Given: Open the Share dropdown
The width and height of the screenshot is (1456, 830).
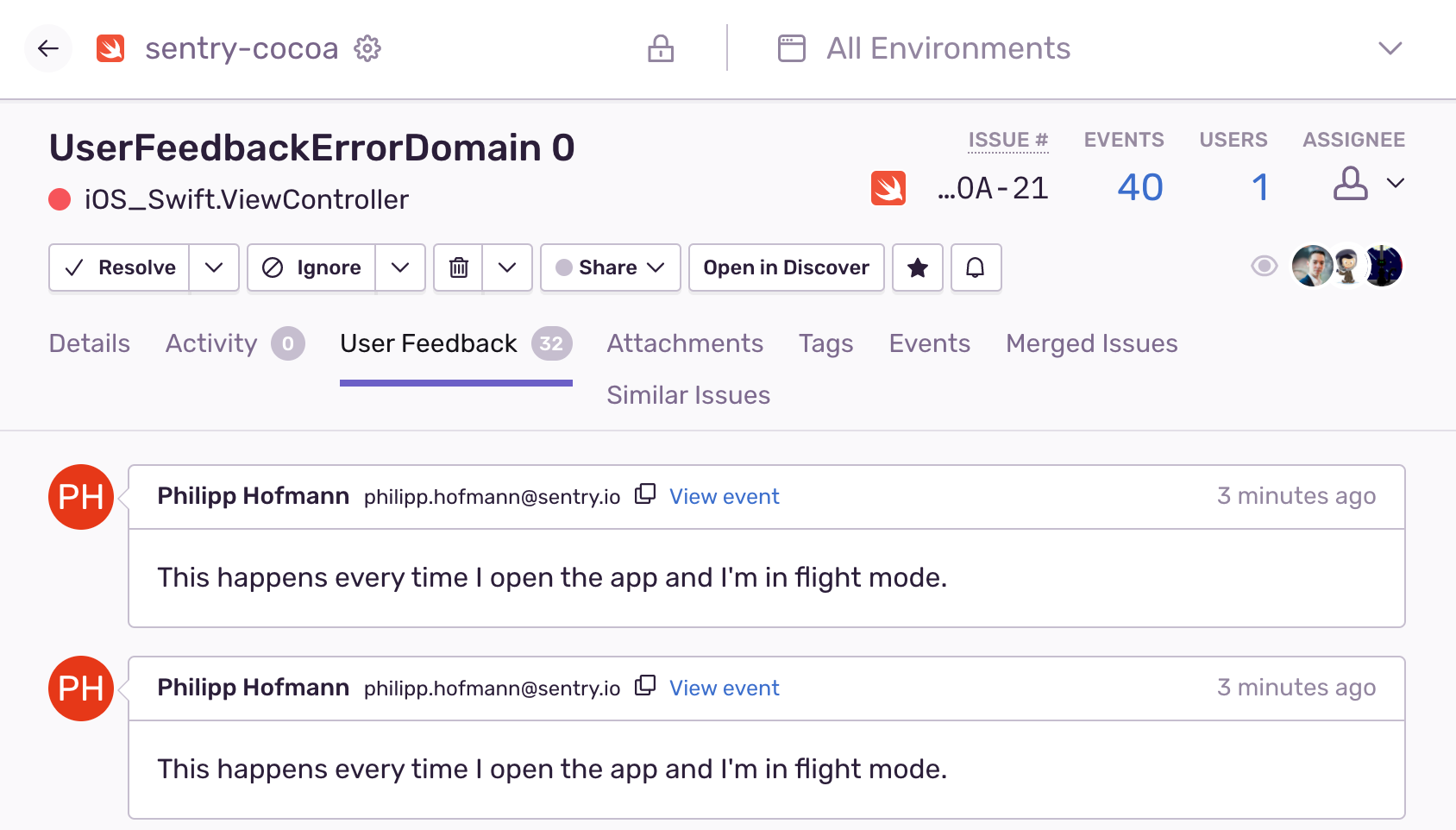Looking at the screenshot, I should [611, 267].
